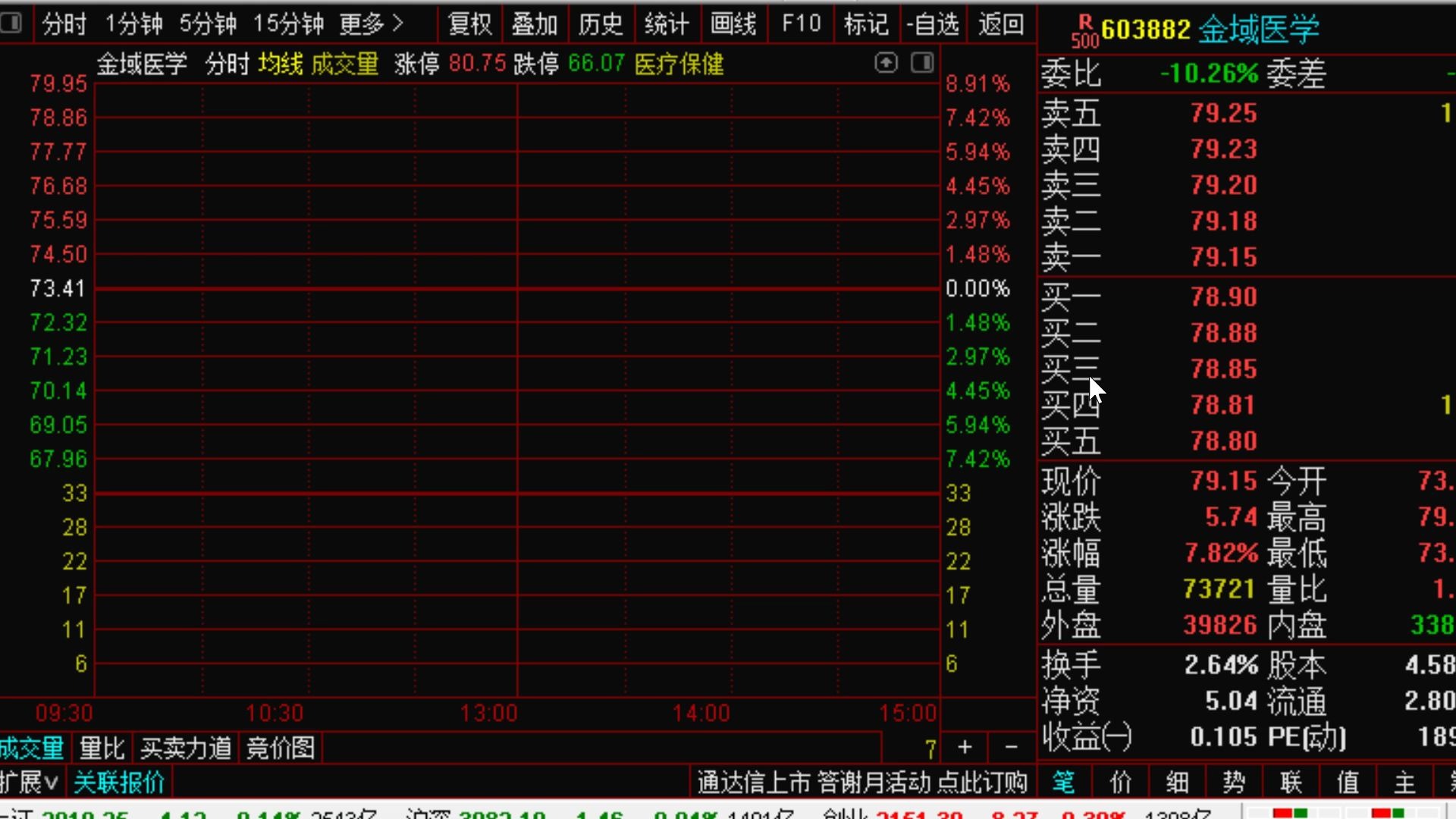Viewport: 1456px width, 819px height.
Task: Expand the 扩展 menu at bottom left
Action: [x=30, y=782]
